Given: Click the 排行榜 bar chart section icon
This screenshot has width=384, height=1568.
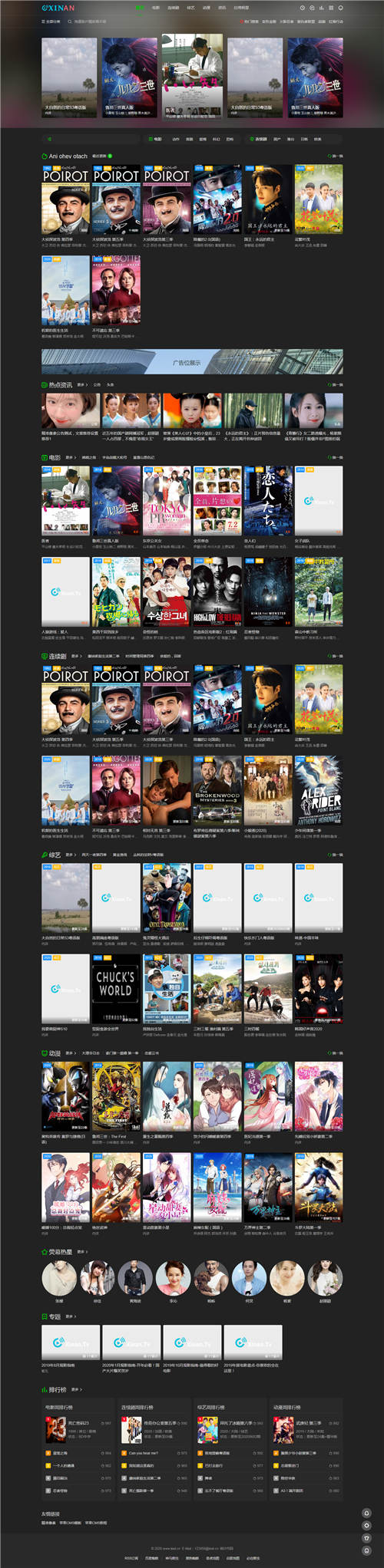Looking at the screenshot, I should (x=44, y=1389).
